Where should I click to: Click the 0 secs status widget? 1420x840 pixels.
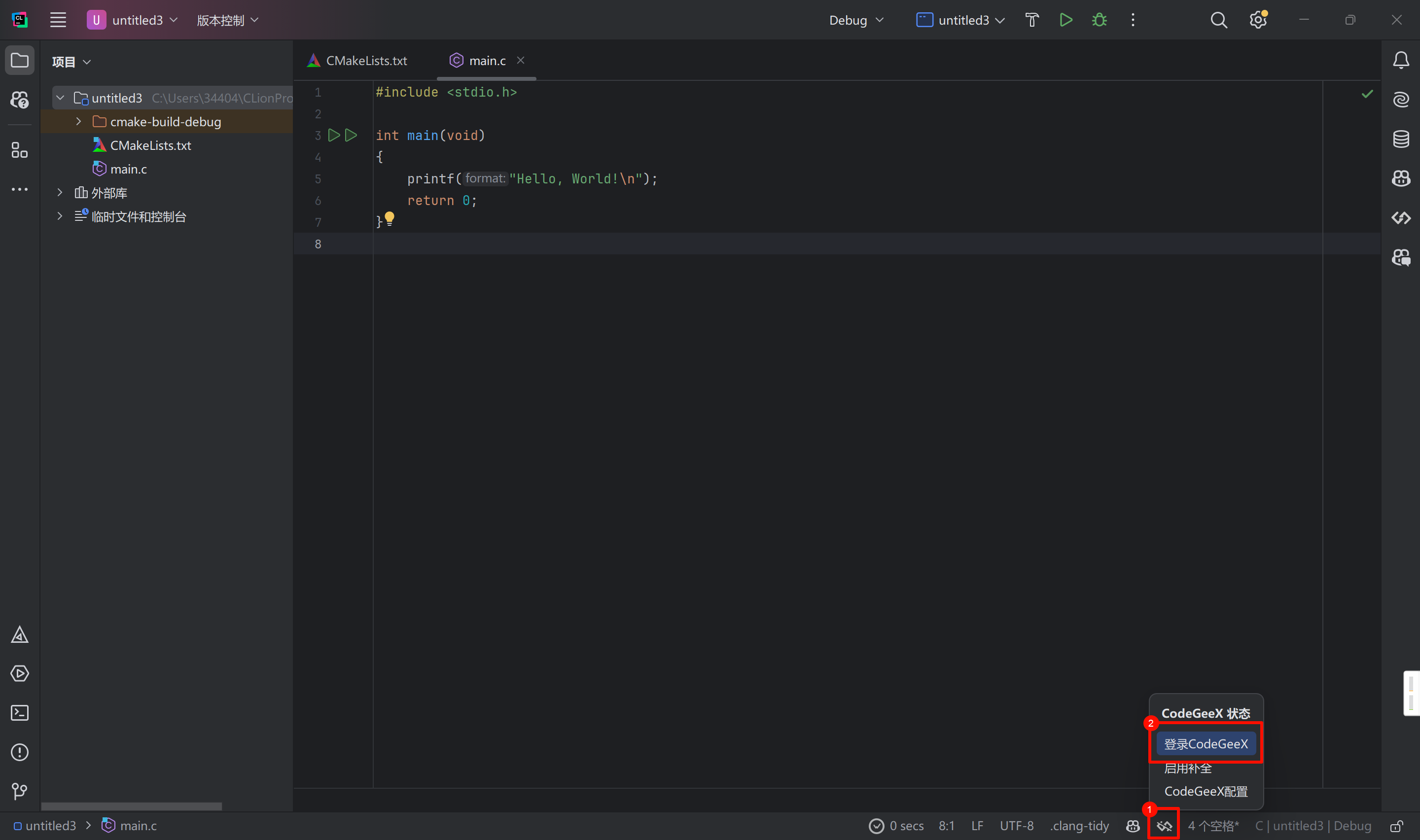[x=896, y=826]
